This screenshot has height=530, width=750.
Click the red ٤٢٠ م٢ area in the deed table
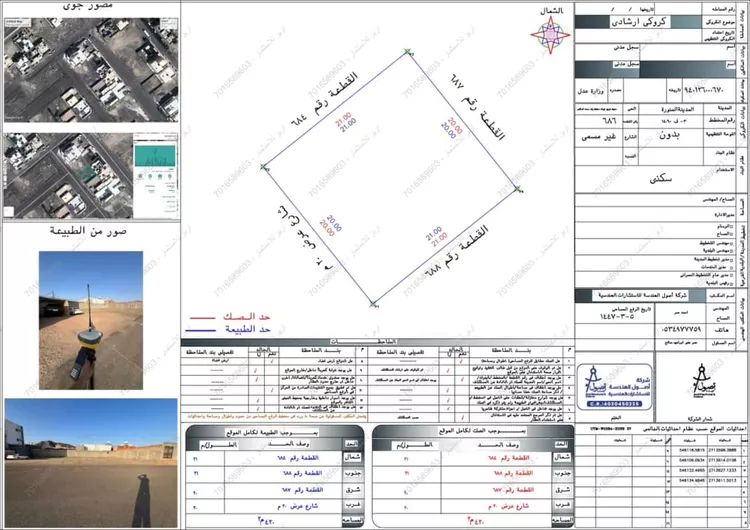click(474, 520)
